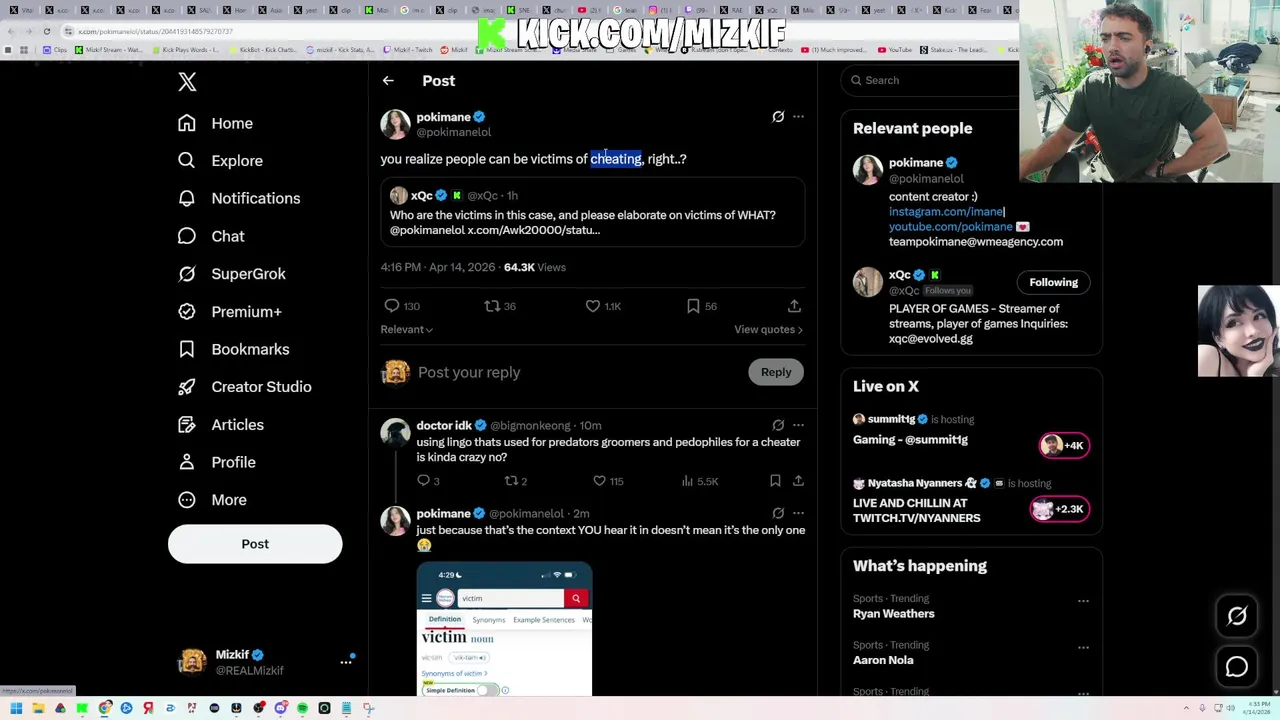Bookmark the main post showing 56

(693, 306)
